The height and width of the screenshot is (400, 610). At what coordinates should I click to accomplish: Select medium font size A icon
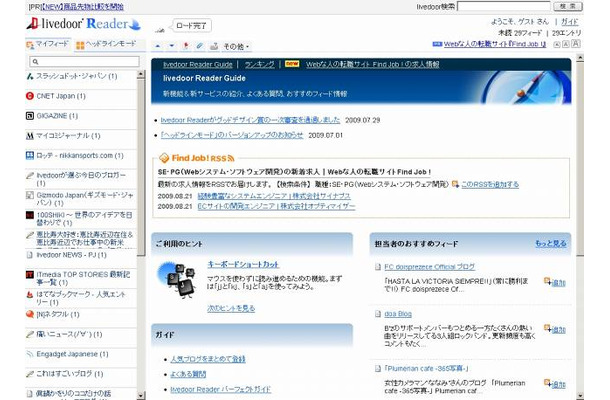pos(566,44)
